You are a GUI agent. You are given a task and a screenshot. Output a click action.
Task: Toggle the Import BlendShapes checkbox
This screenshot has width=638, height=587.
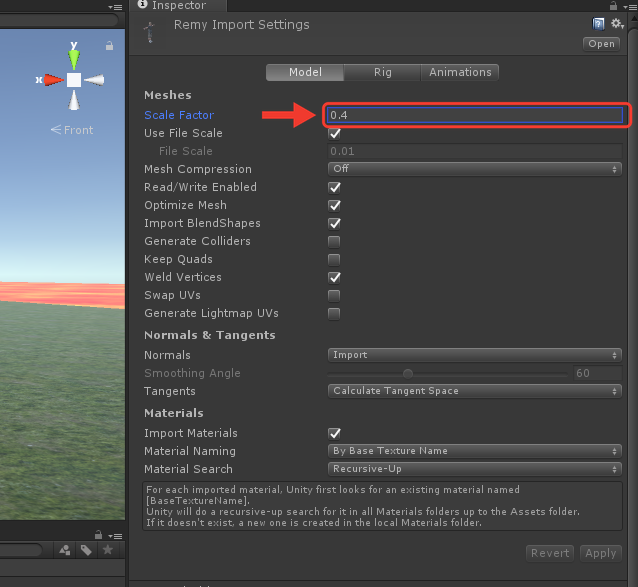pos(334,223)
